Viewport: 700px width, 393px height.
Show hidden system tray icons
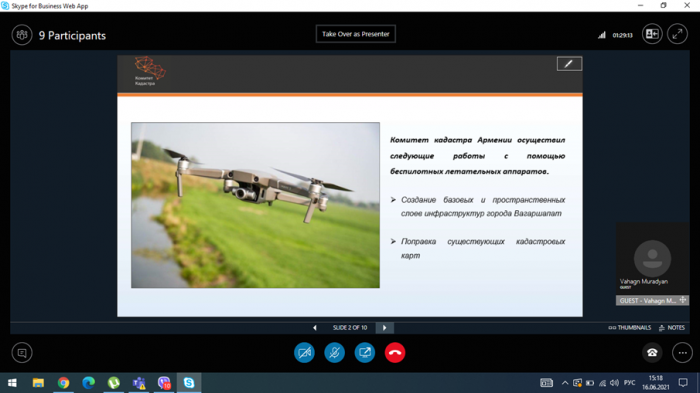click(565, 383)
